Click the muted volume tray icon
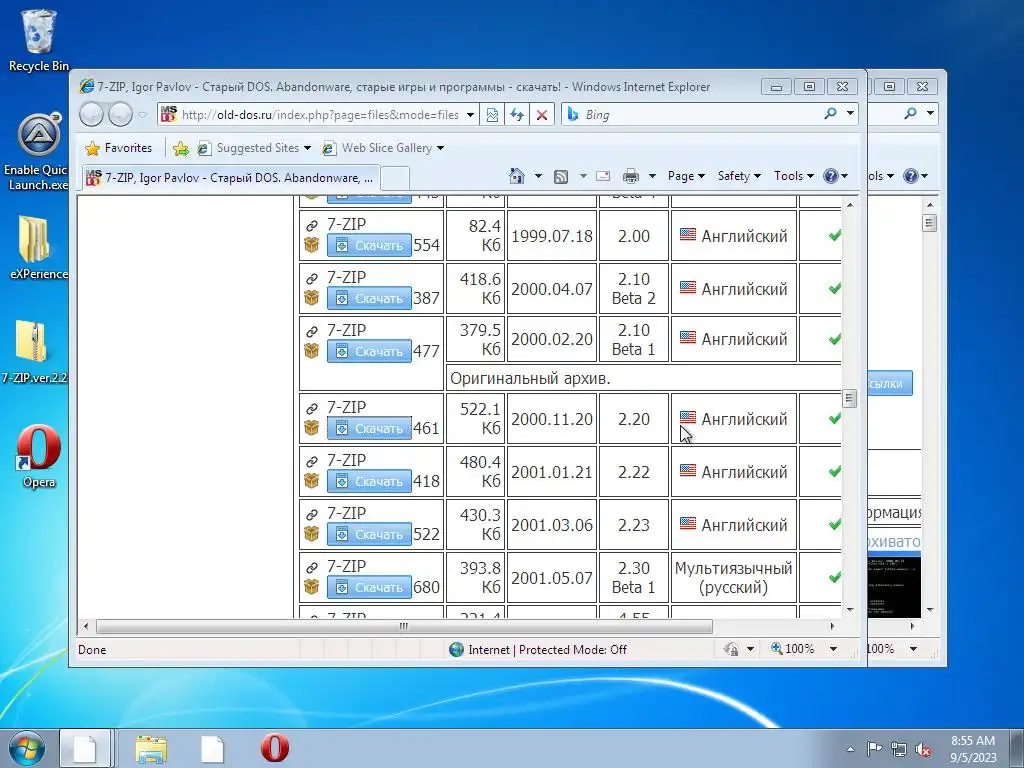The height and width of the screenshot is (768, 1024). click(923, 749)
